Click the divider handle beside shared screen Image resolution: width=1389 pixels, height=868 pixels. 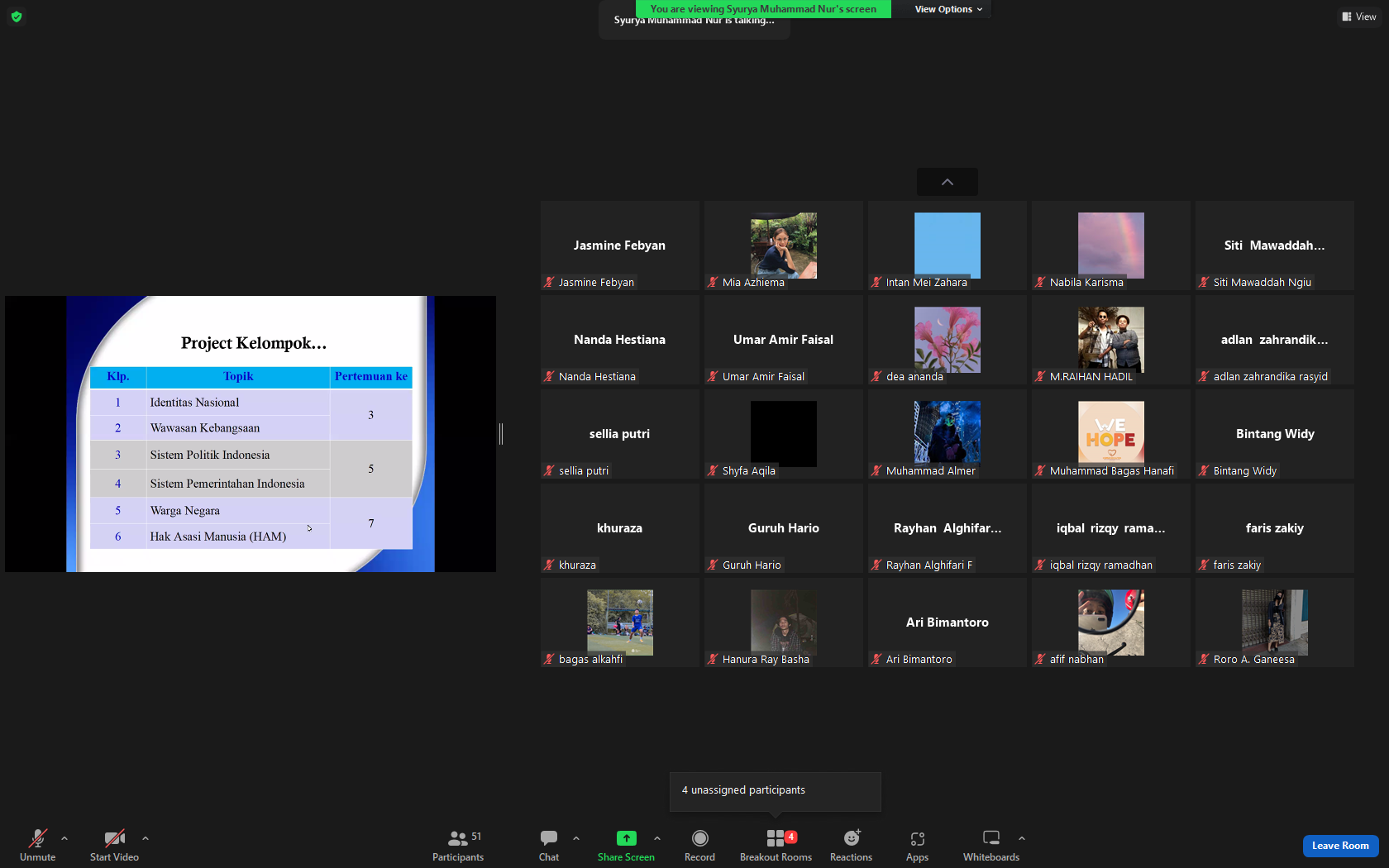tap(501, 433)
